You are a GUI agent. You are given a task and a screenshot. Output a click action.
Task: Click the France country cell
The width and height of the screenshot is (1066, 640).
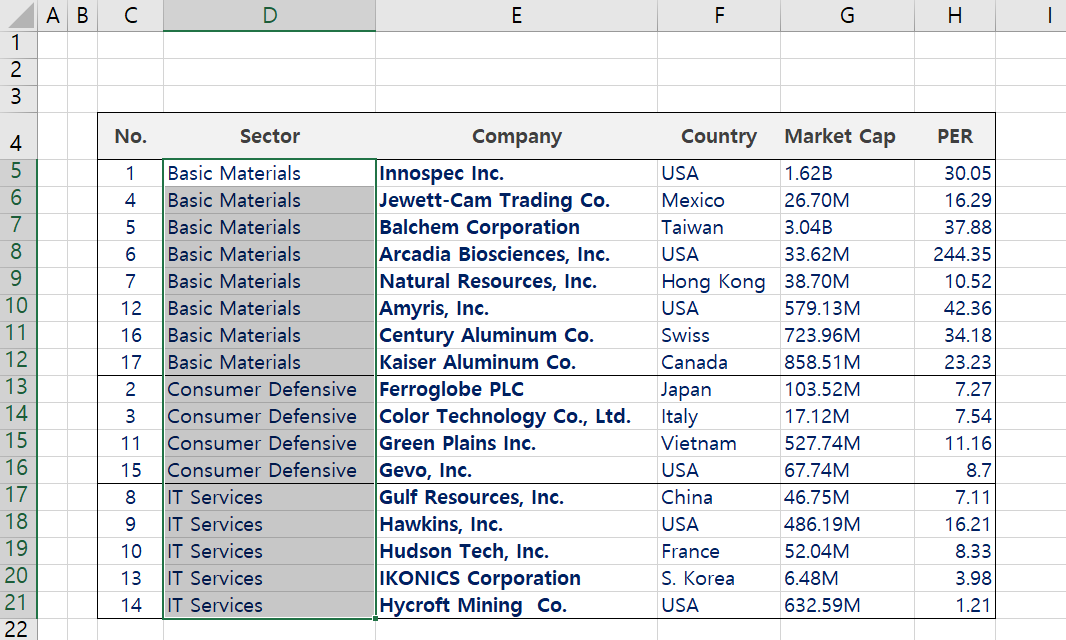(719, 551)
